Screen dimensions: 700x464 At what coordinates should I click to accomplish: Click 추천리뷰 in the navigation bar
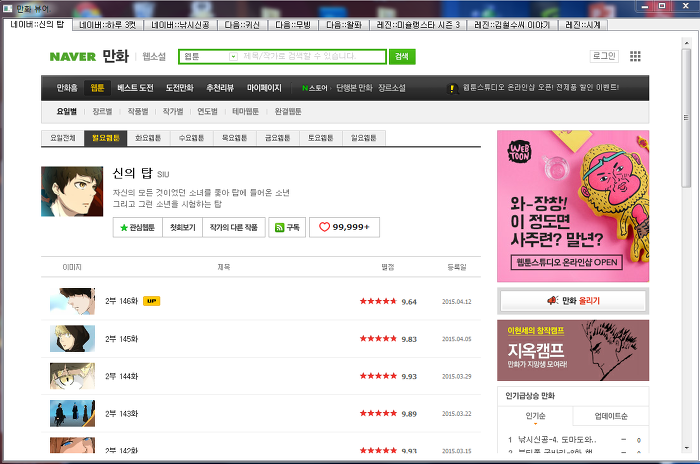220,88
